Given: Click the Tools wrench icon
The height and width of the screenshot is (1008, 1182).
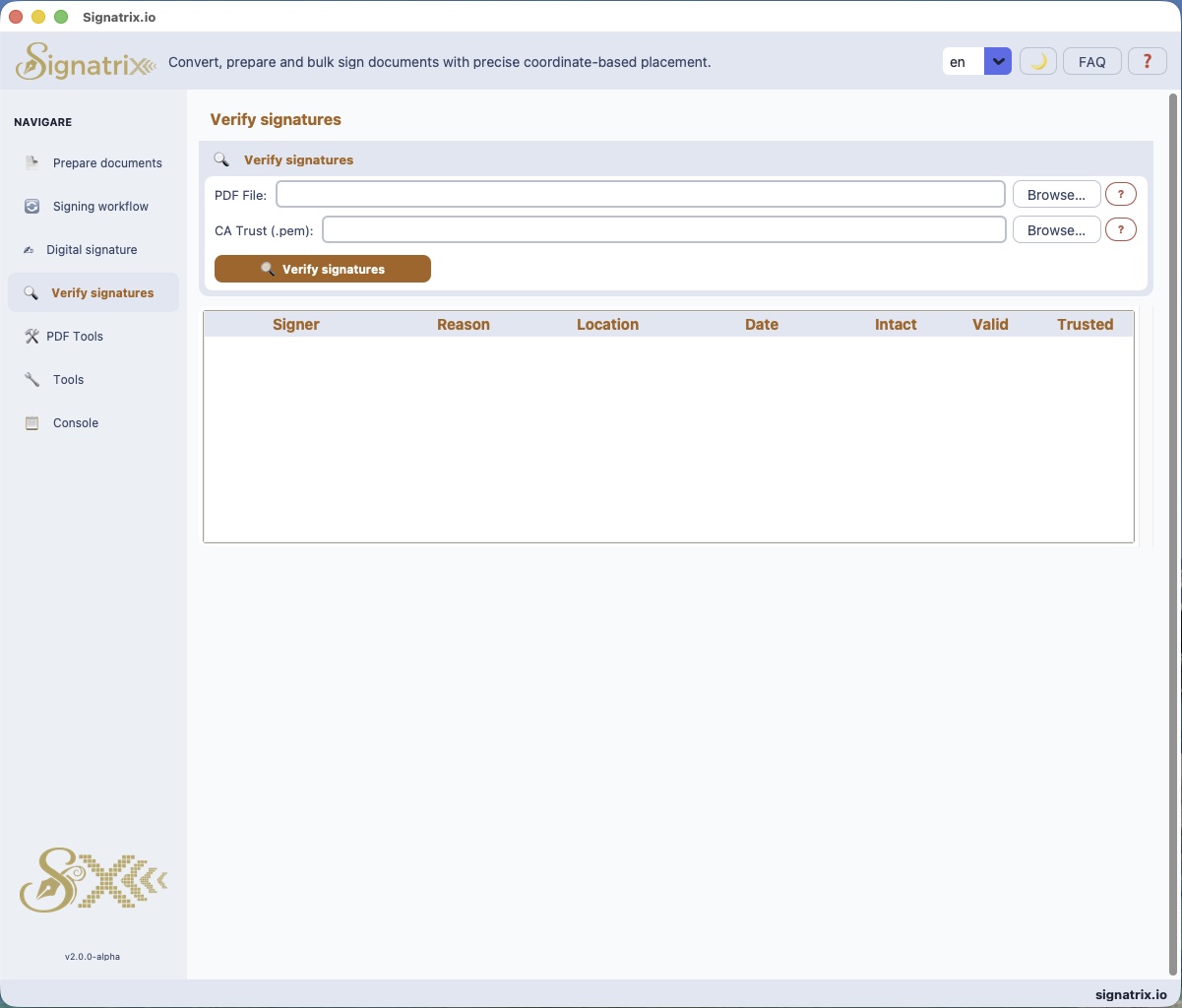Looking at the screenshot, I should pyautogui.click(x=31, y=379).
